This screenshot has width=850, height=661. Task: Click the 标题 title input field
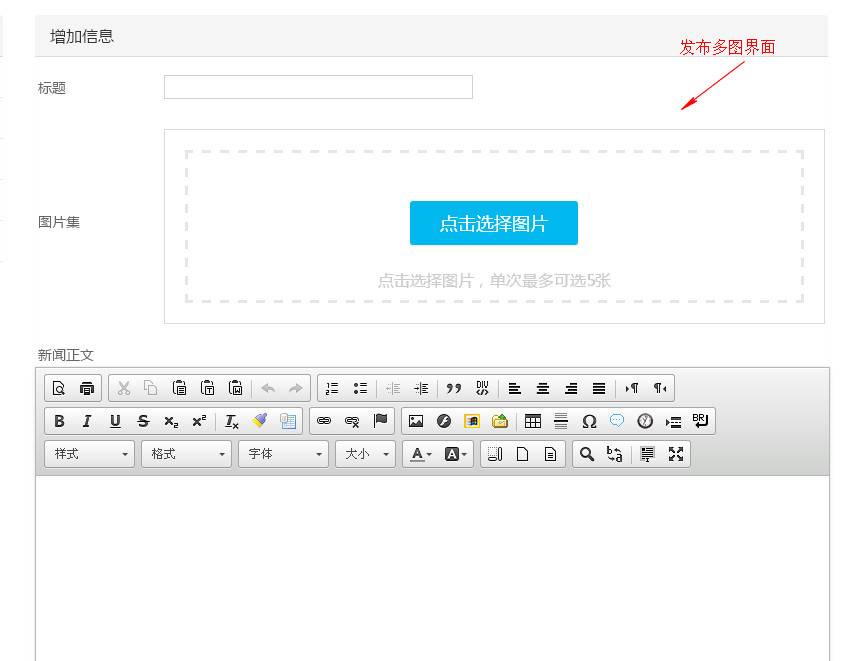[318, 87]
